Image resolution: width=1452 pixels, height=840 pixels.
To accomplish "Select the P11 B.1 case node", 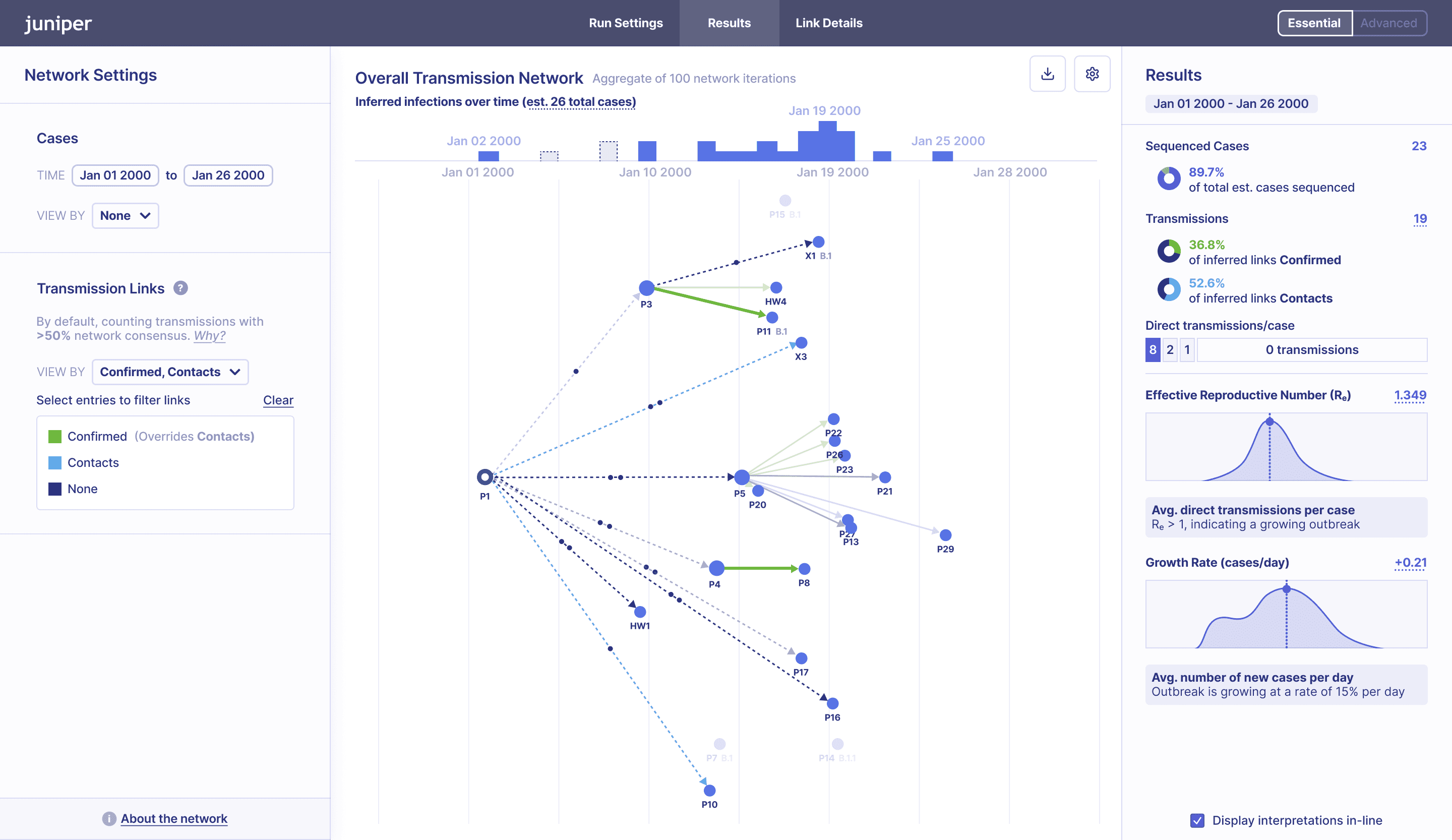I will click(772, 318).
